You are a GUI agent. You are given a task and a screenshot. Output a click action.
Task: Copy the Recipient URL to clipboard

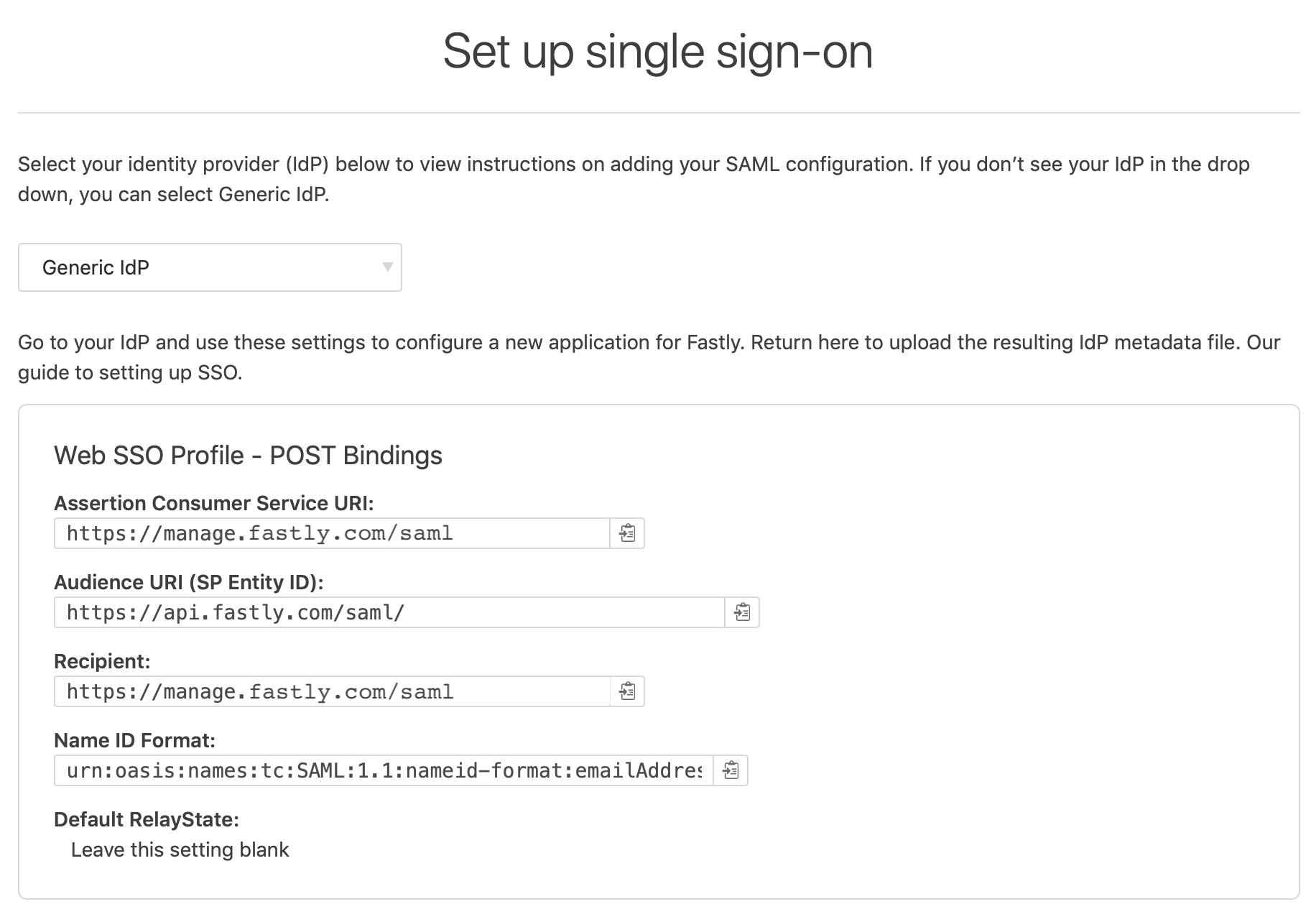(628, 691)
